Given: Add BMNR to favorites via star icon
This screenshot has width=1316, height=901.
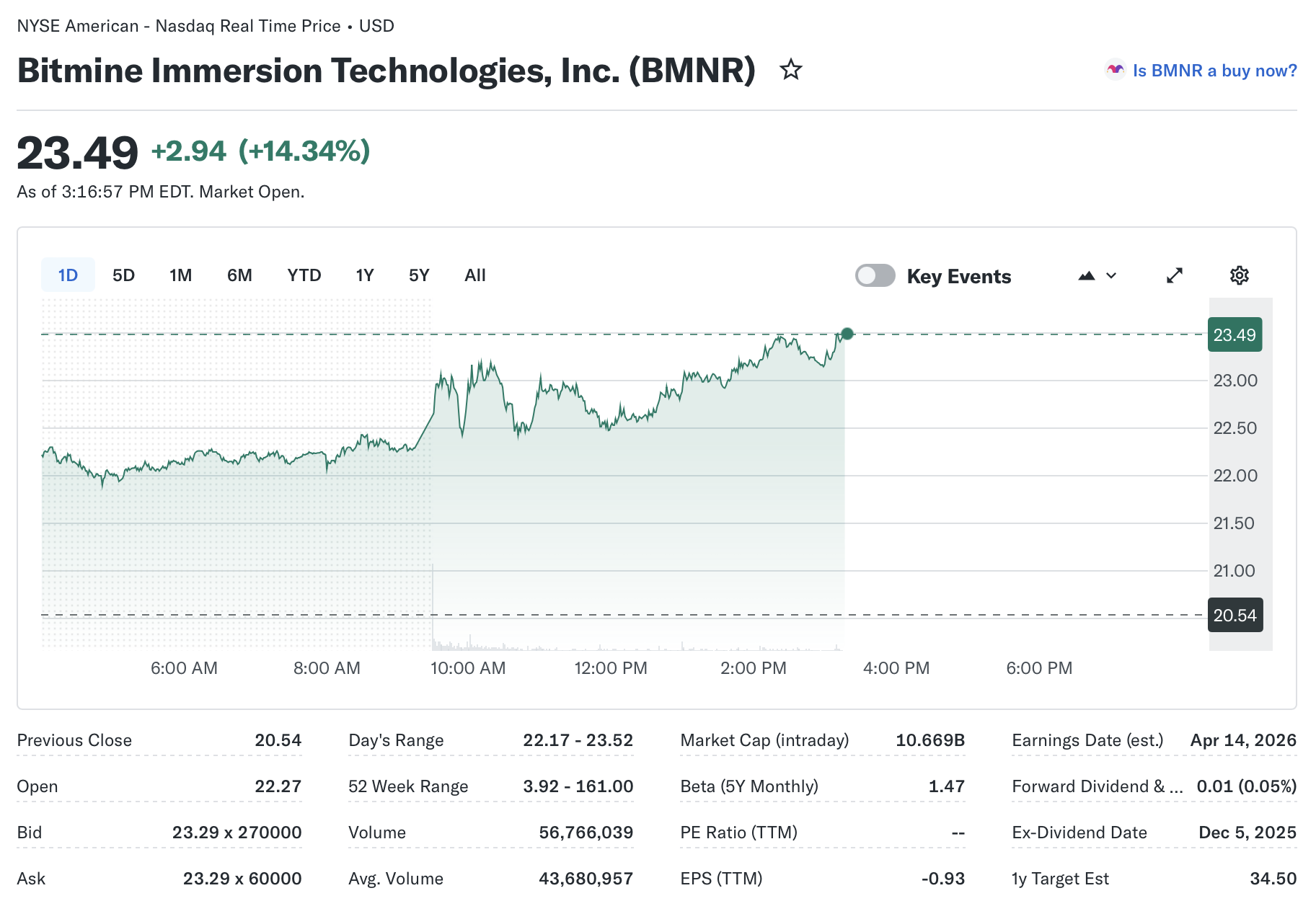Looking at the screenshot, I should pyautogui.click(x=790, y=70).
